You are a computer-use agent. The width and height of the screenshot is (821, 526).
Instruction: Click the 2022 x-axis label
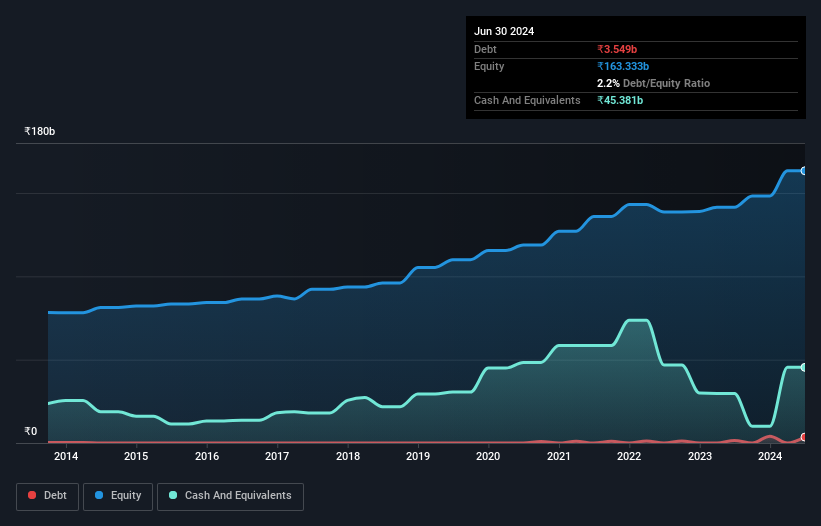point(629,456)
